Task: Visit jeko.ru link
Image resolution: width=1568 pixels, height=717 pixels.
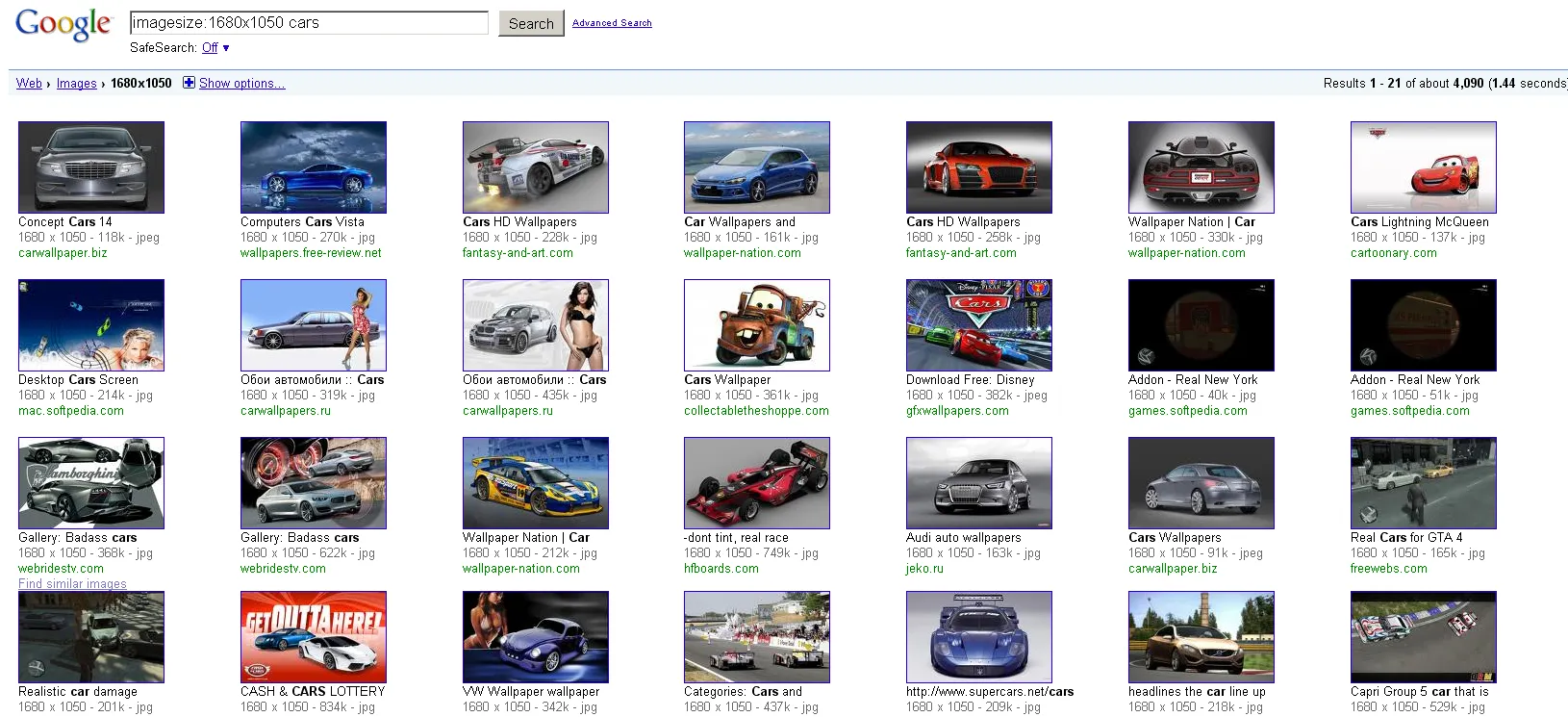Action: tap(924, 569)
